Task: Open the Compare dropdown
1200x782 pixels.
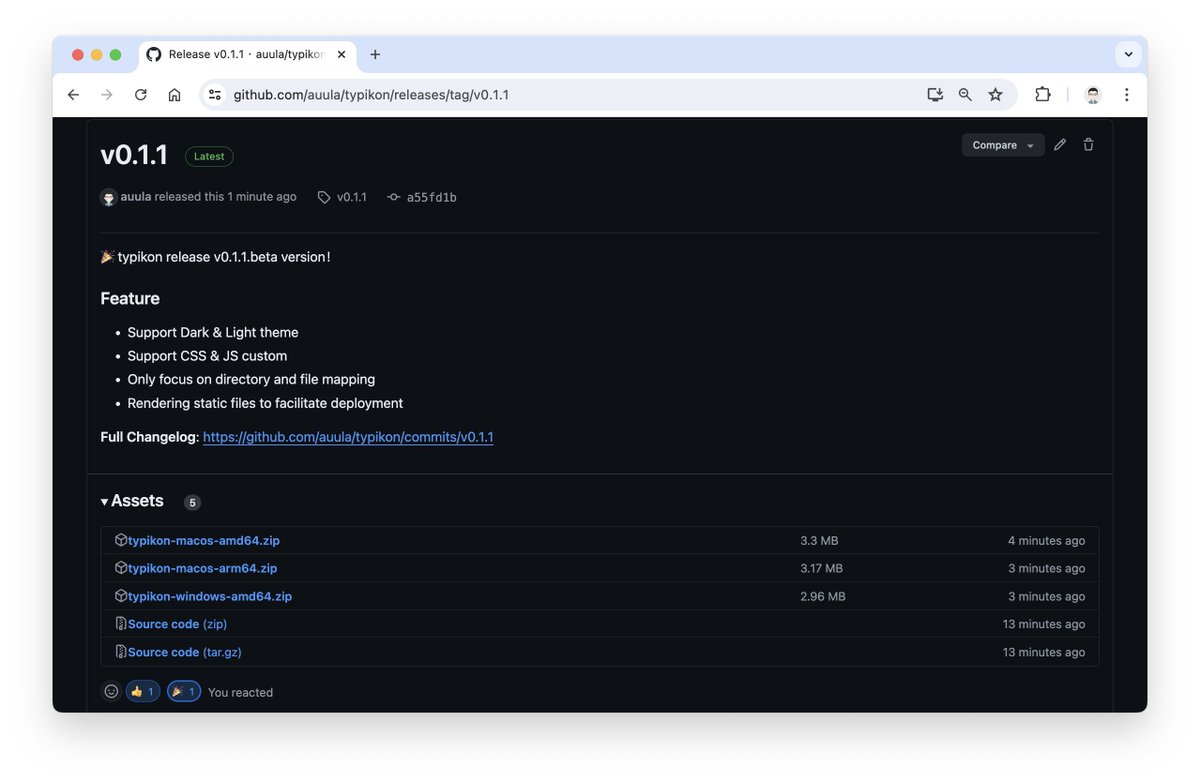Action: (1003, 145)
